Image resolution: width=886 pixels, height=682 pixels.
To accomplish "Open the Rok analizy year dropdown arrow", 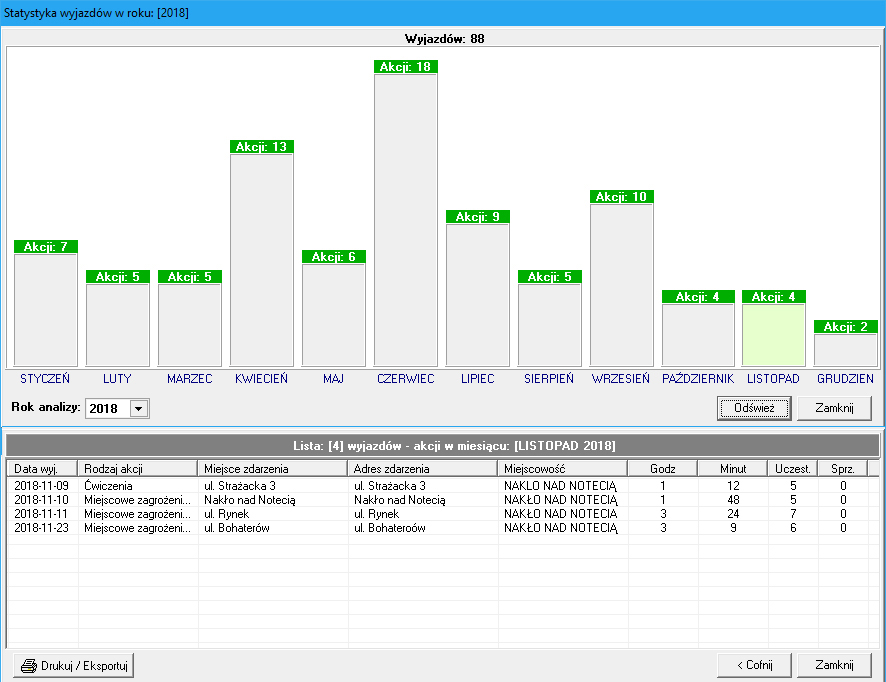I will click(x=139, y=408).
